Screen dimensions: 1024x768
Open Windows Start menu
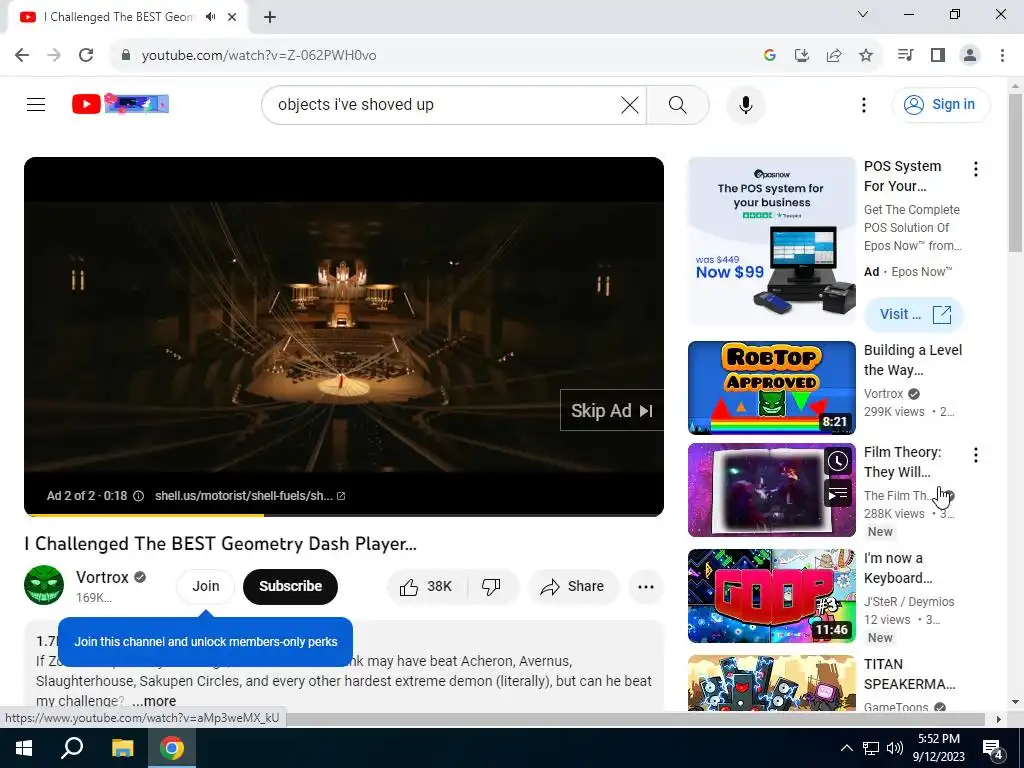[x=24, y=748]
